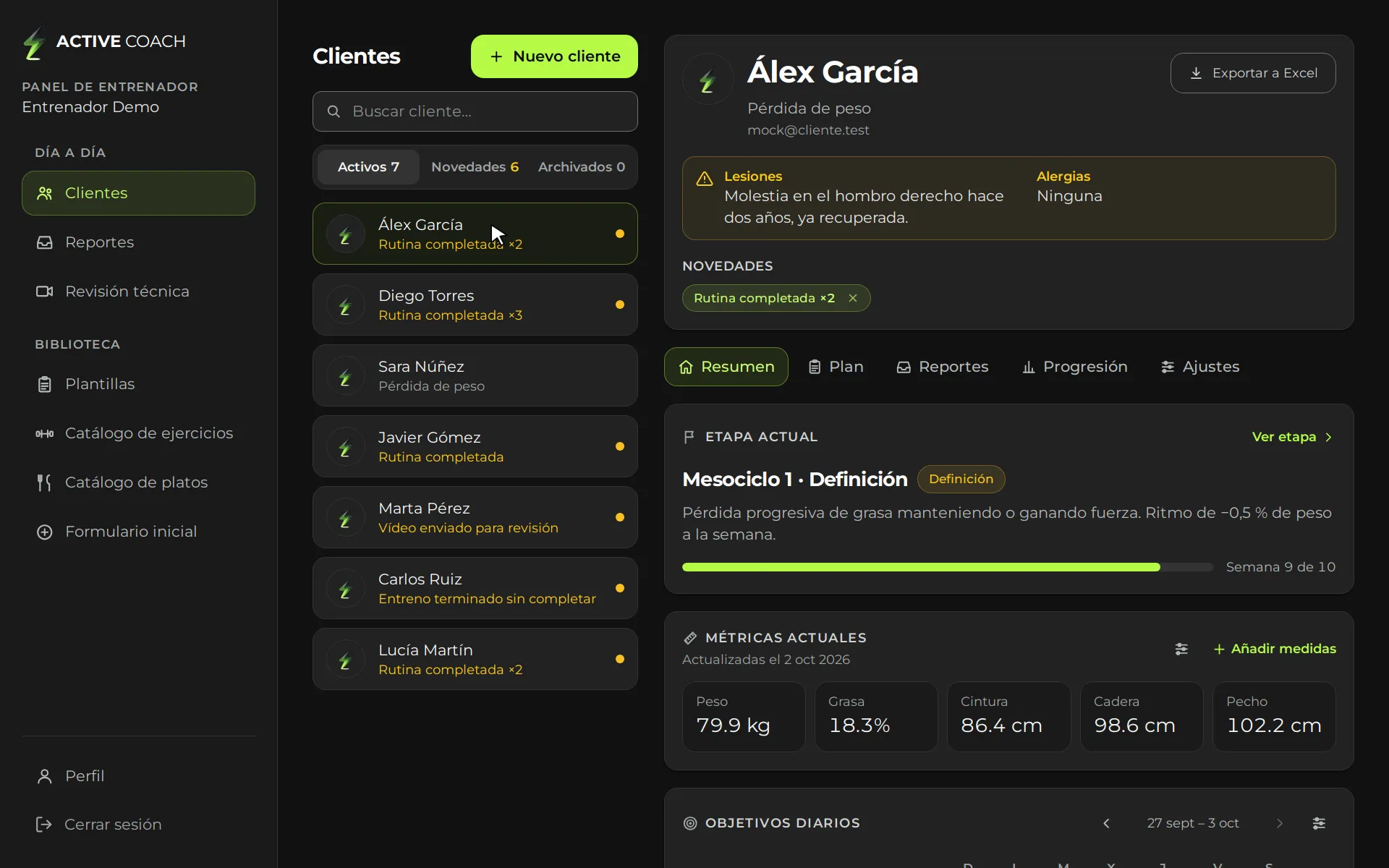Open Catálogo de platos
Screen dimensions: 1389x868
click(138, 482)
